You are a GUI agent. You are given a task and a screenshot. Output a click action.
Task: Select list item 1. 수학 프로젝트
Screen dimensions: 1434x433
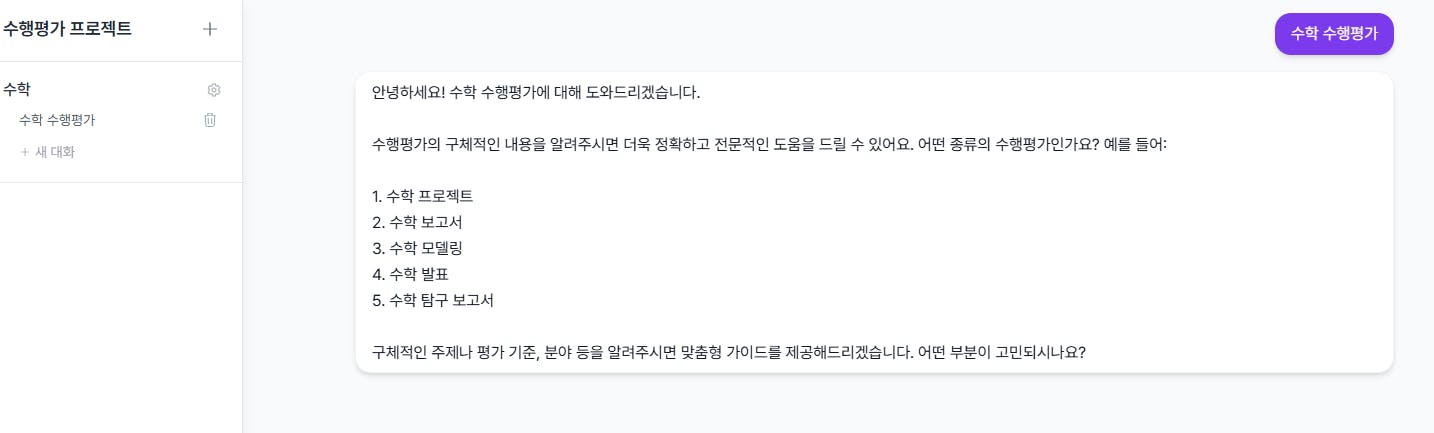point(422,196)
